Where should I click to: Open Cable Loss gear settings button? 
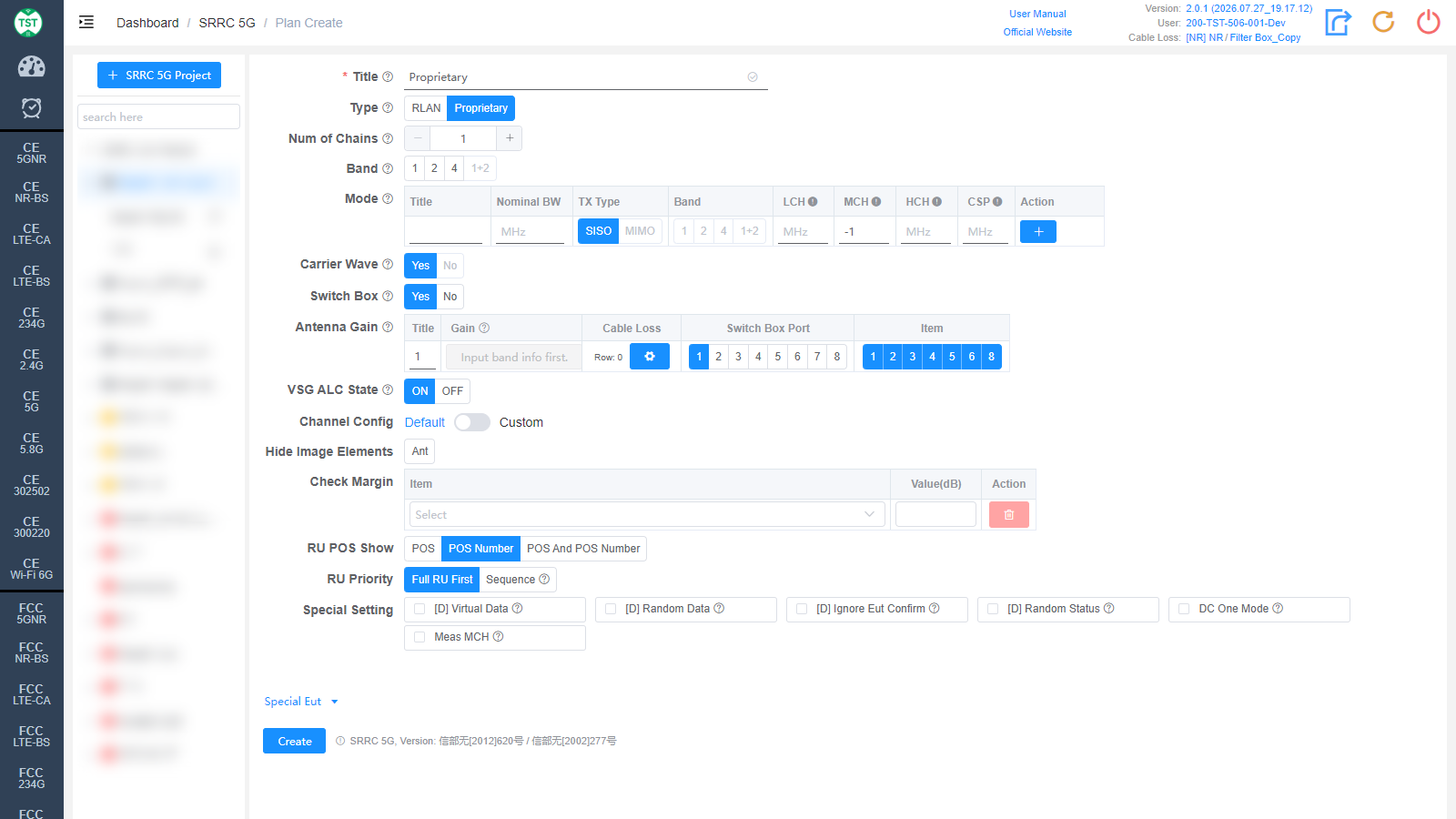[650, 357]
